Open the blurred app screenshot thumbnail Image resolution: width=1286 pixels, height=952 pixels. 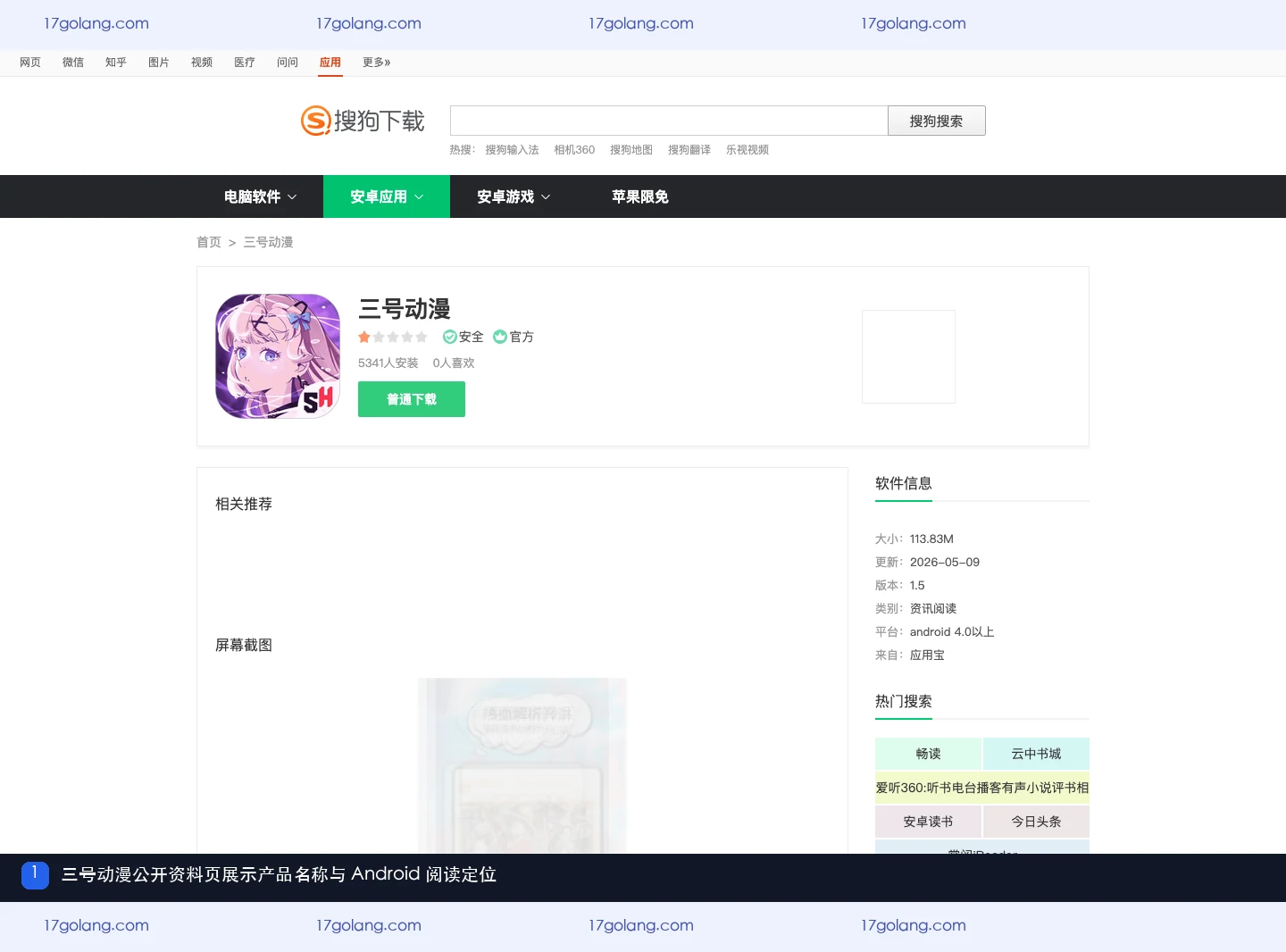(522, 765)
